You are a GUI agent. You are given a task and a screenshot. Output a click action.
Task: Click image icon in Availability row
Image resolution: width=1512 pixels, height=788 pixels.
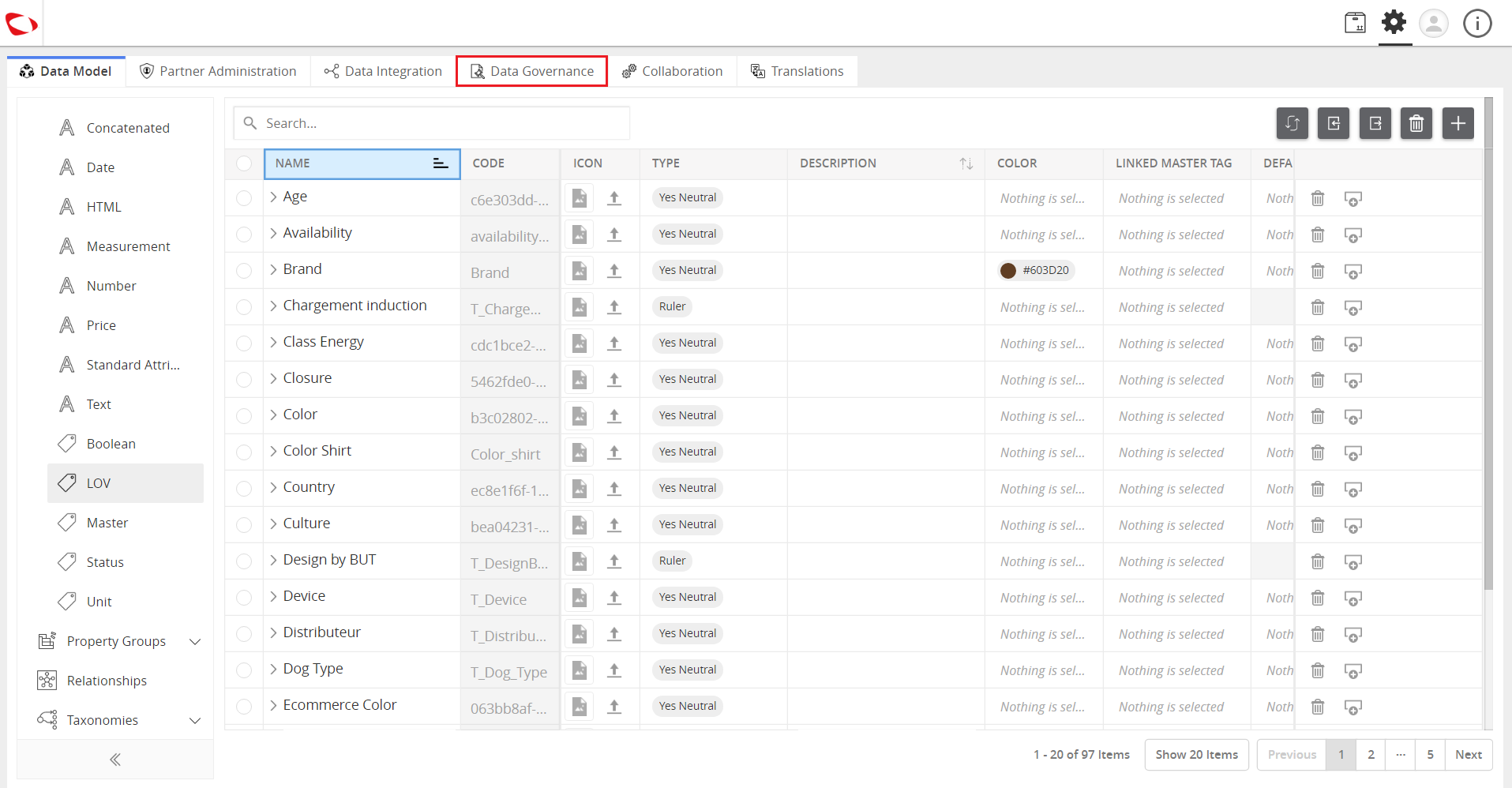[580, 235]
